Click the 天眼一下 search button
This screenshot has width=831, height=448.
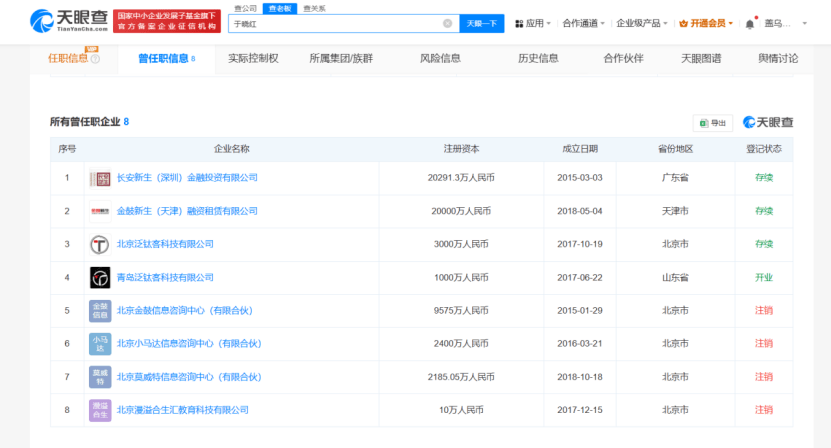[x=481, y=23]
